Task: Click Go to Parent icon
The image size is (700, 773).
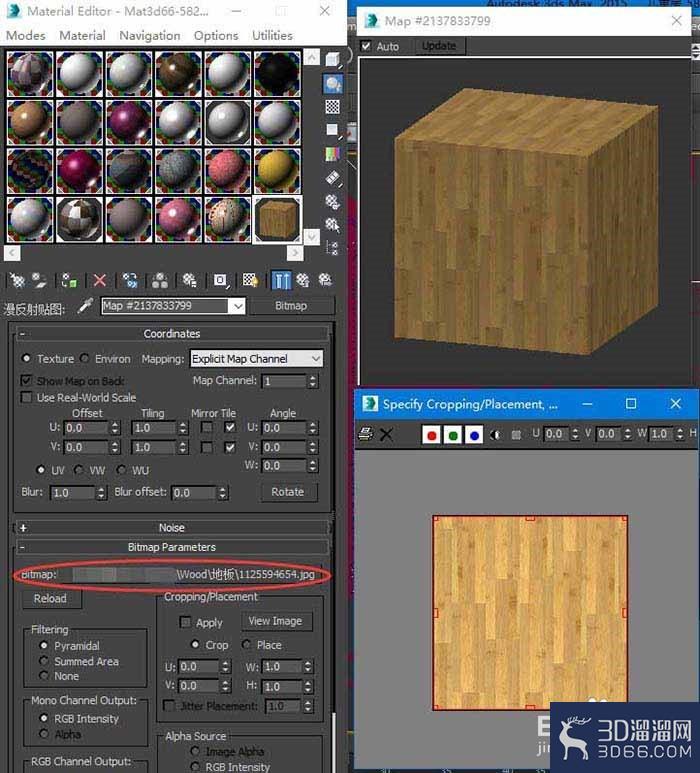Action: 303,281
